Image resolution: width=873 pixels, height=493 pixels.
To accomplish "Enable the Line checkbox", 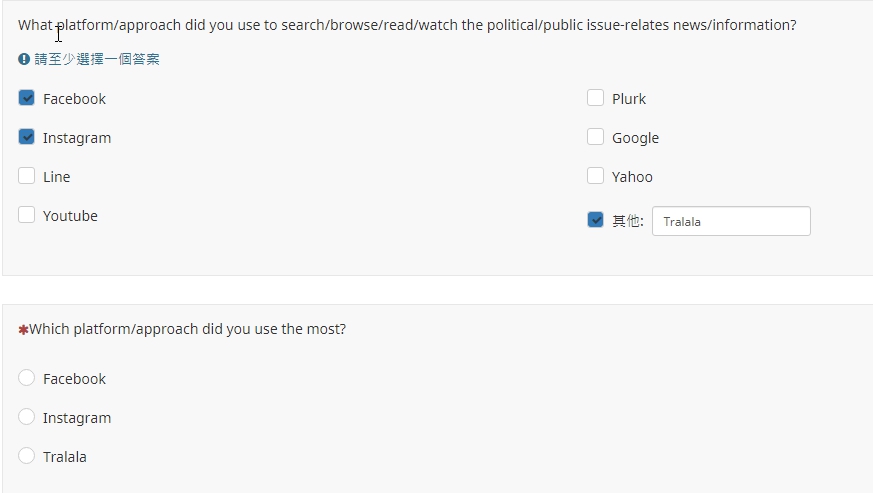I will 27,176.
